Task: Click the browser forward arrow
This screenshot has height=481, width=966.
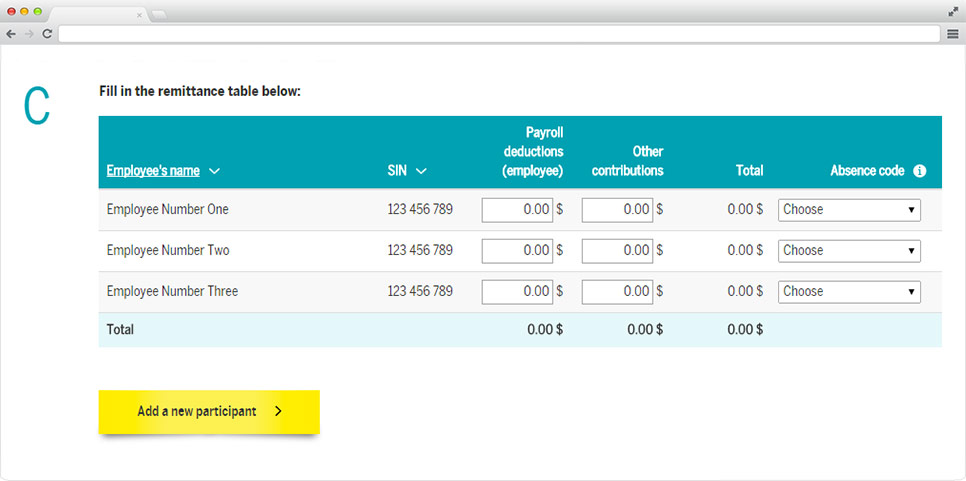Action: pos(29,34)
